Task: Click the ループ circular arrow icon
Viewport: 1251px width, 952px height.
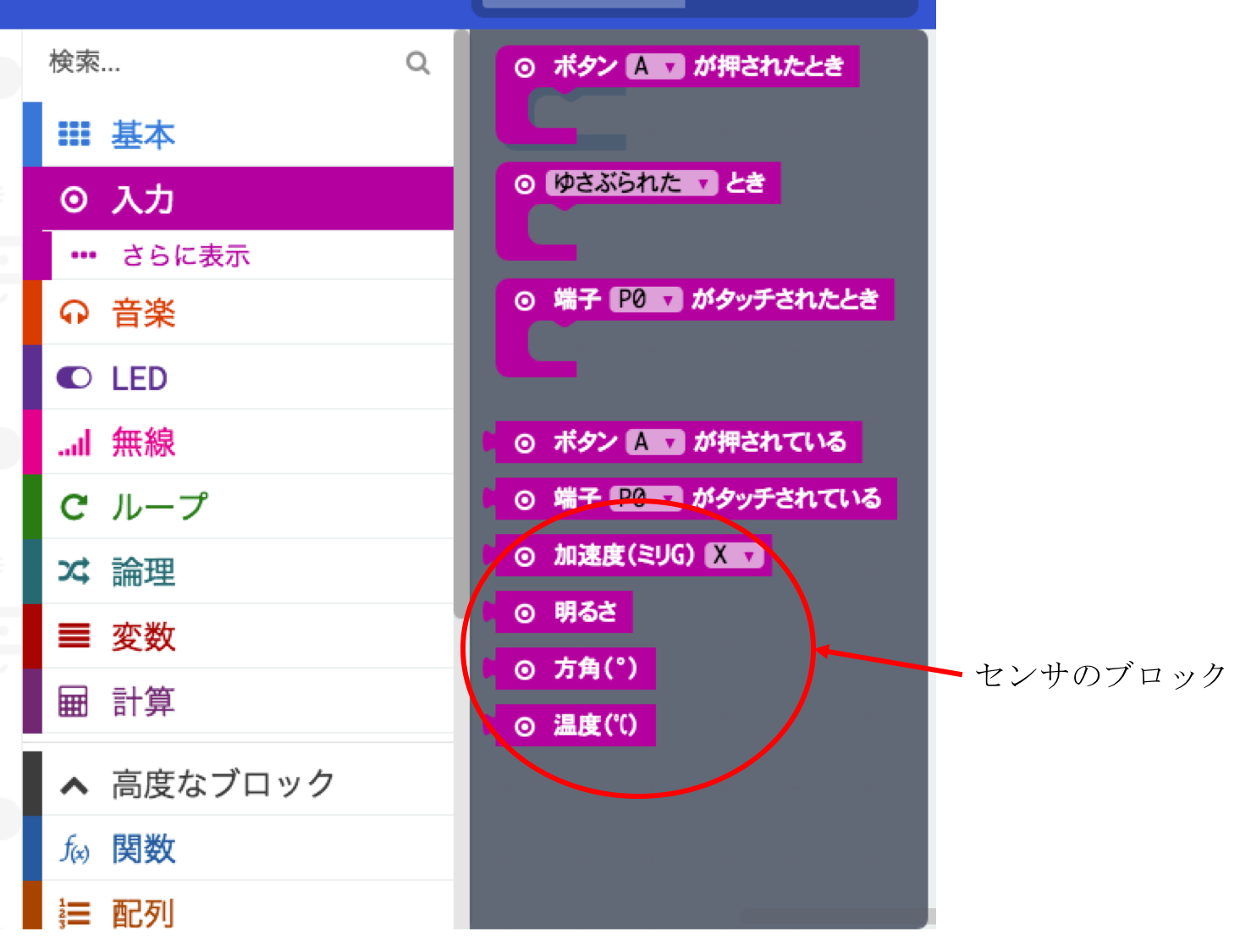Action: click(74, 507)
